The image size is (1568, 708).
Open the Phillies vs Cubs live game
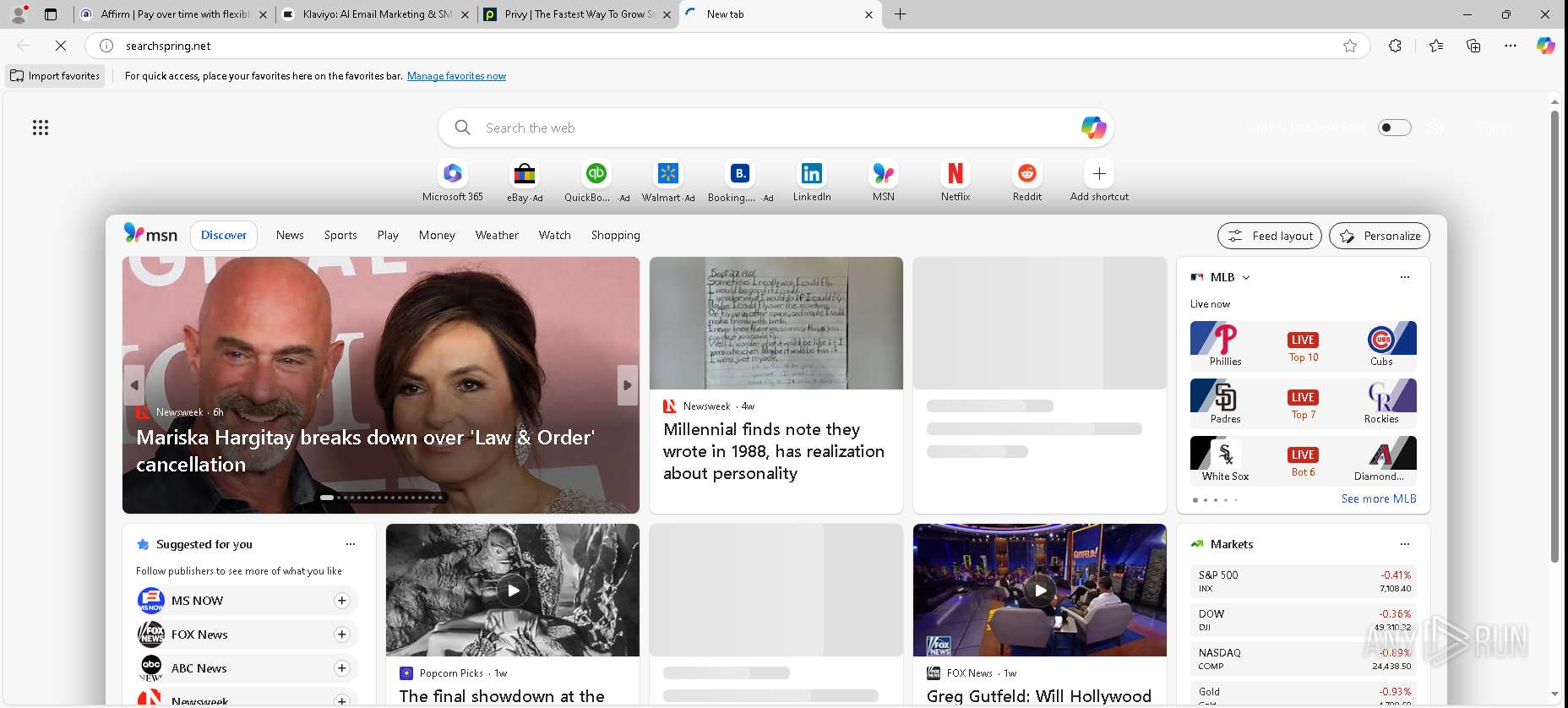[1303, 346]
